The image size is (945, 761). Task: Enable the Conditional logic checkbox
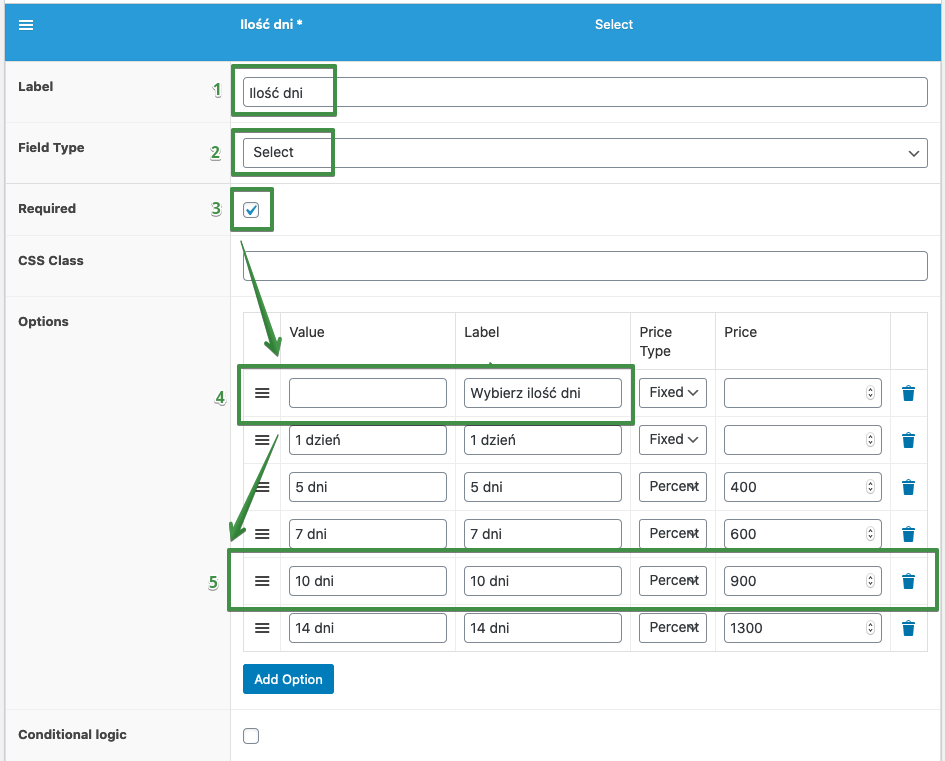click(251, 736)
